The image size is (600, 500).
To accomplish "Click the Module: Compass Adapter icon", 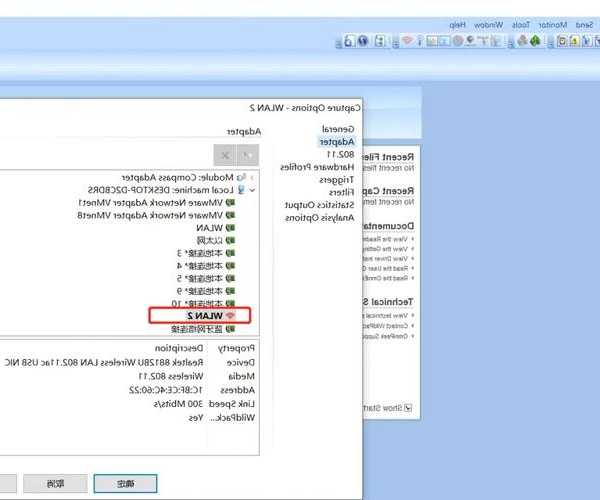I will (240, 176).
